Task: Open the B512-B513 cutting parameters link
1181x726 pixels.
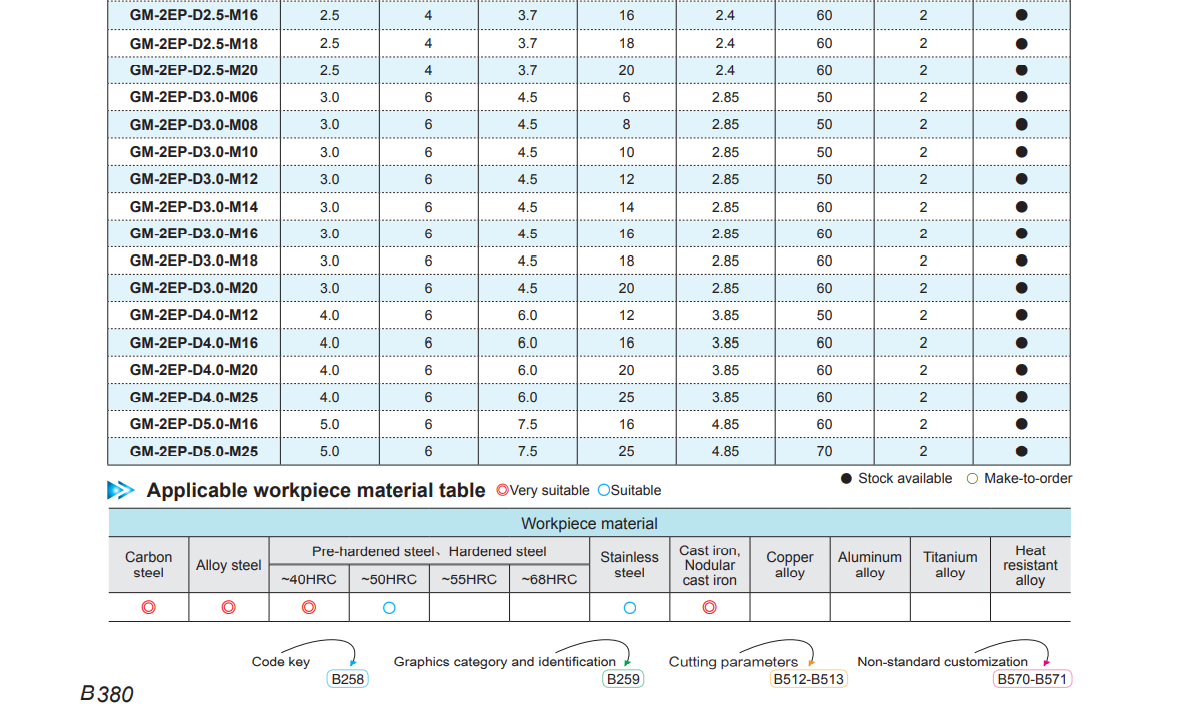Action: tap(808, 679)
